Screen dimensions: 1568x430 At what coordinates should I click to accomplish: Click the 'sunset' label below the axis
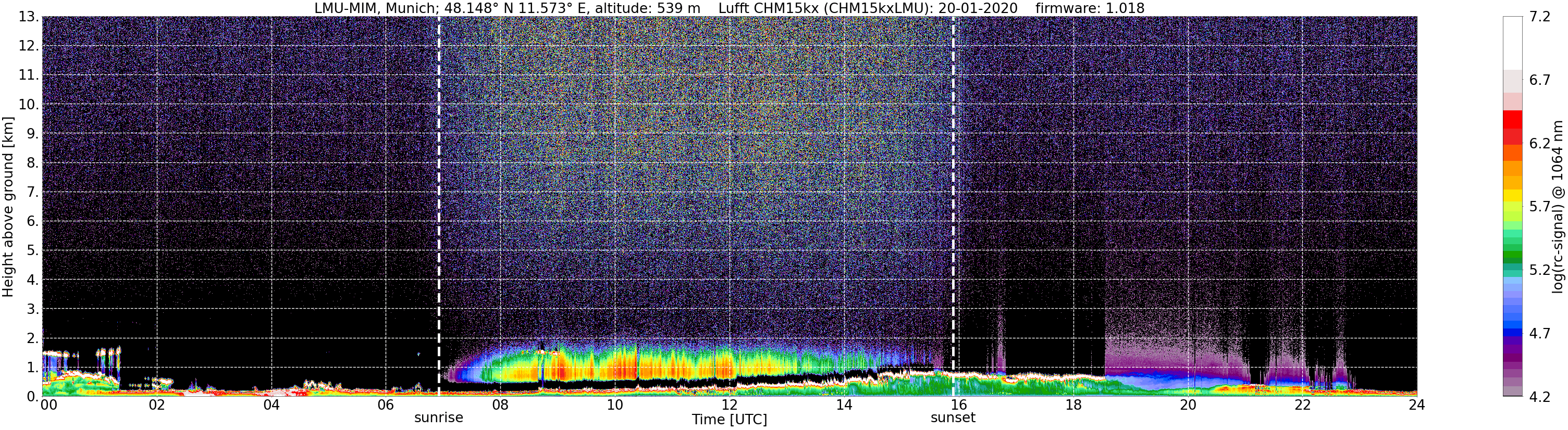[x=953, y=418]
